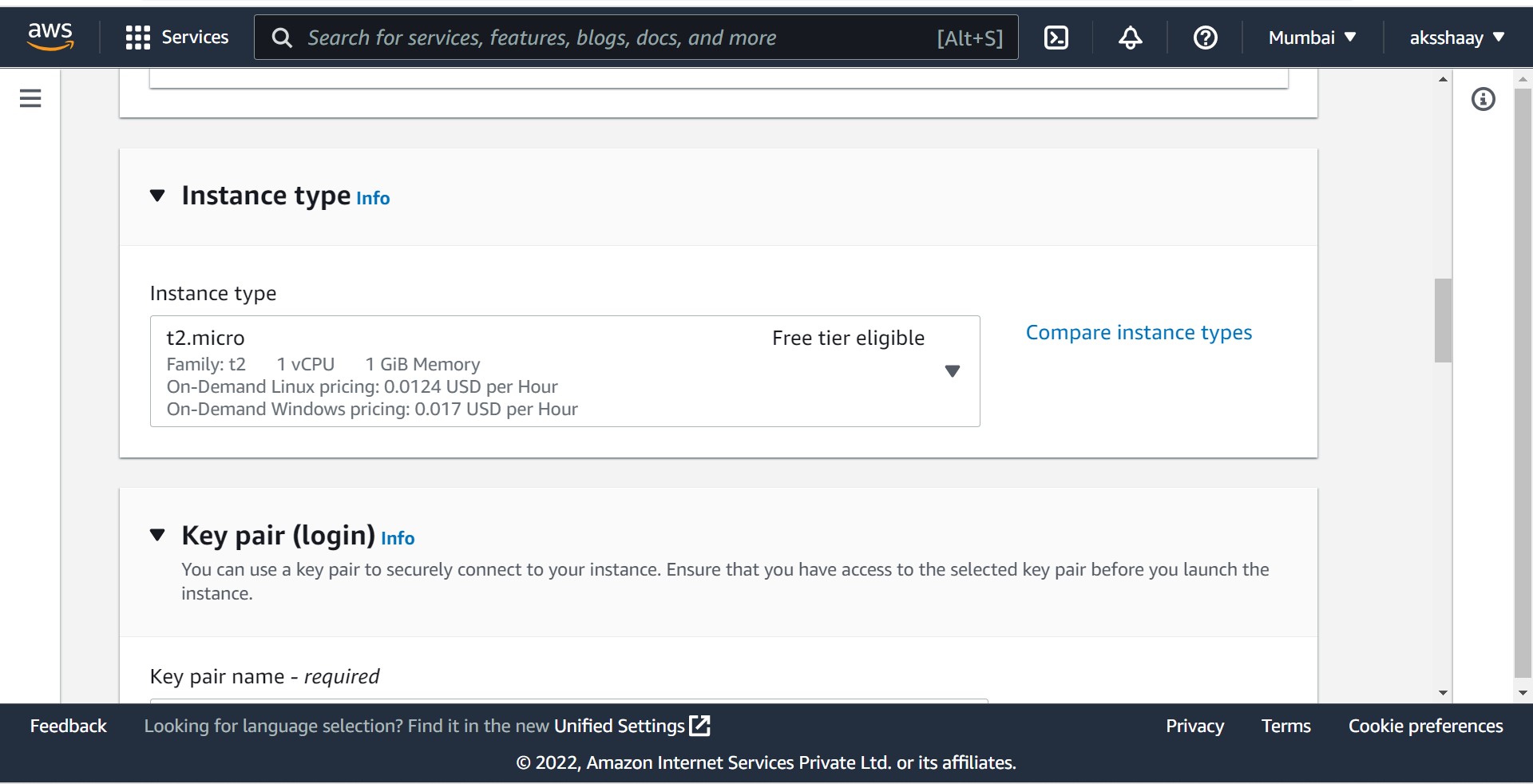Collapse the Key pair (login) section
The height and width of the screenshot is (784, 1533).
(x=156, y=536)
